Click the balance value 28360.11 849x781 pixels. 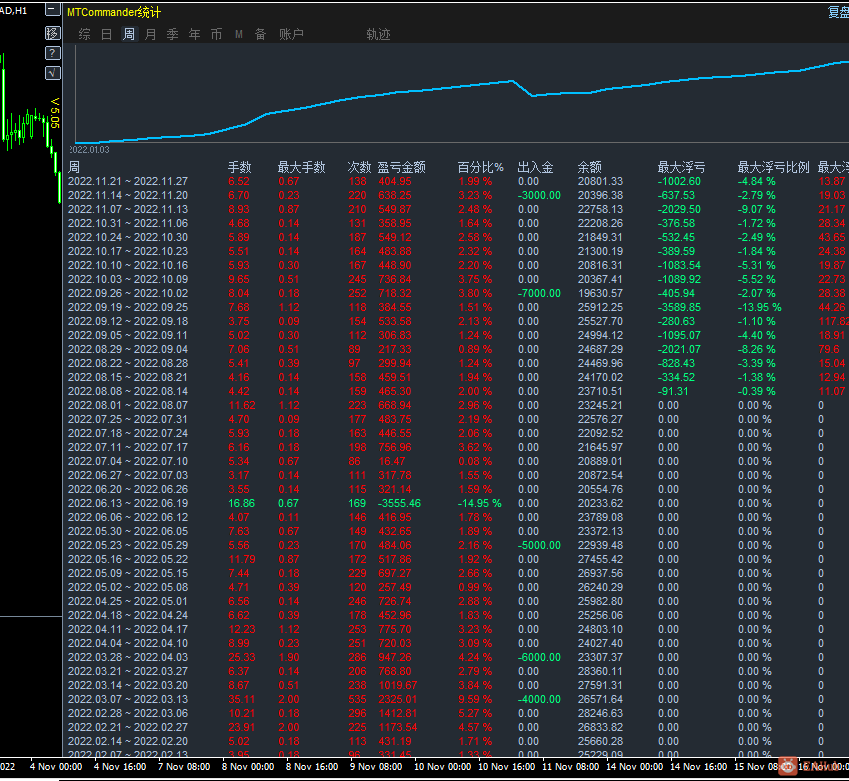click(x=600, y=672)
